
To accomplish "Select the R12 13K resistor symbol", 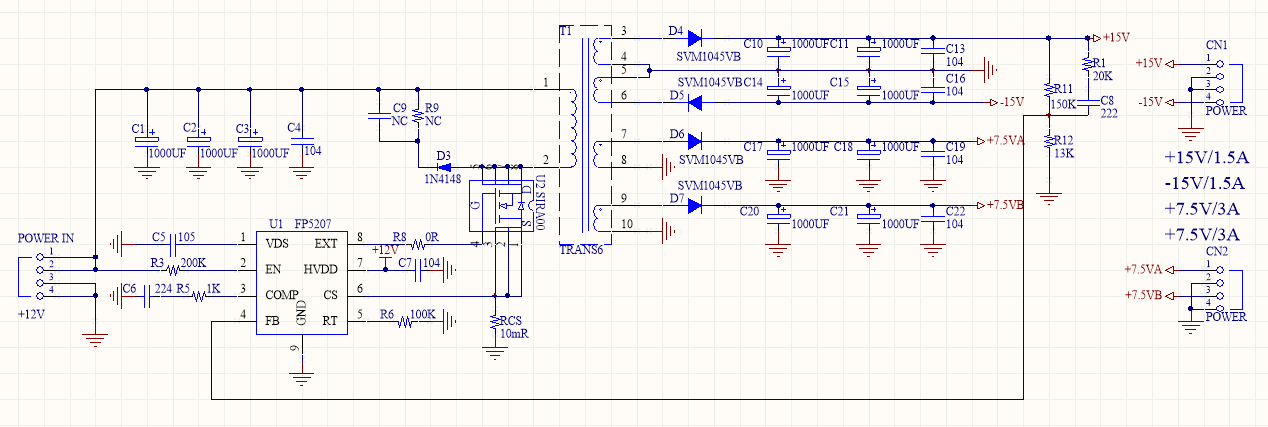I will click(1049, 140).
